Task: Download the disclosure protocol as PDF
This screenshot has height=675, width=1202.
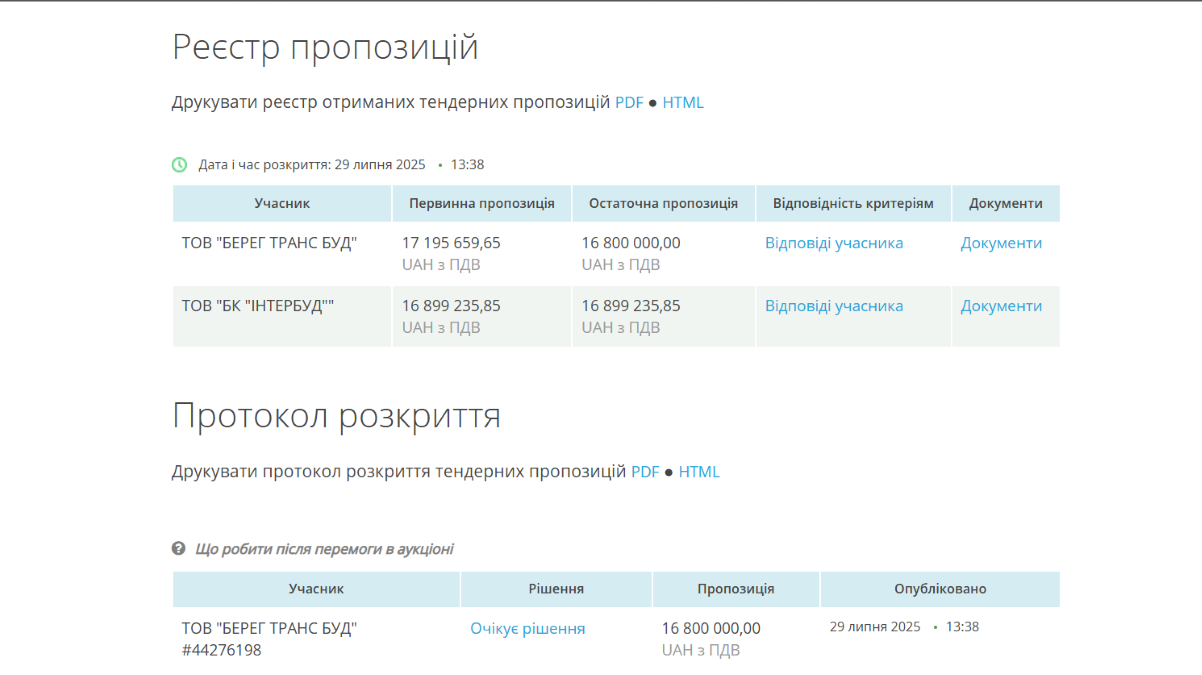Action: (x=645, y=471)
